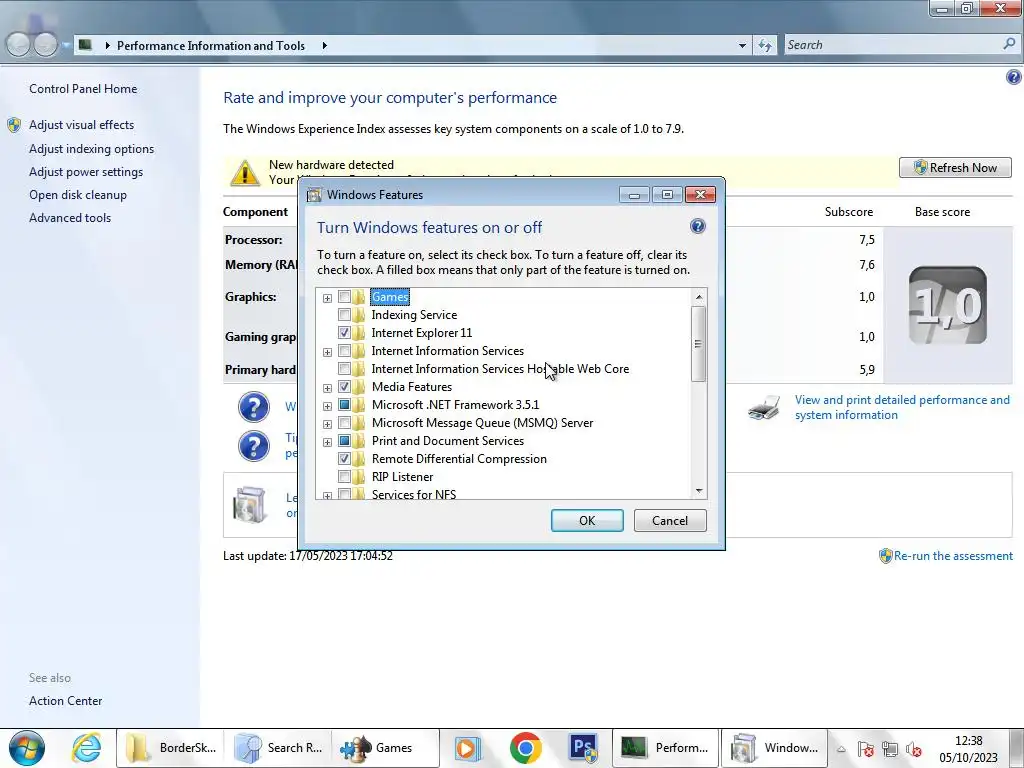Uncheck Remote Differential Compression
1024x768 pixels.
click(x=344, y=459)
